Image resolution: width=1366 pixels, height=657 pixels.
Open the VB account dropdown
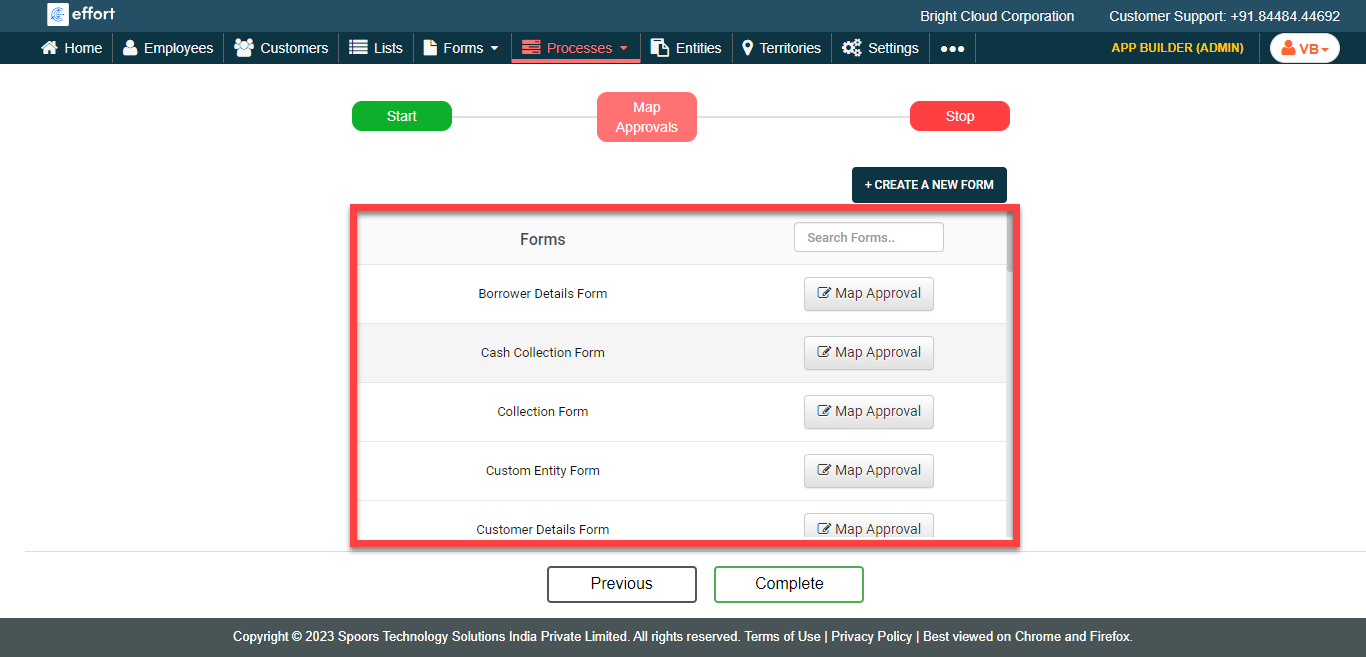(1304, 47)
